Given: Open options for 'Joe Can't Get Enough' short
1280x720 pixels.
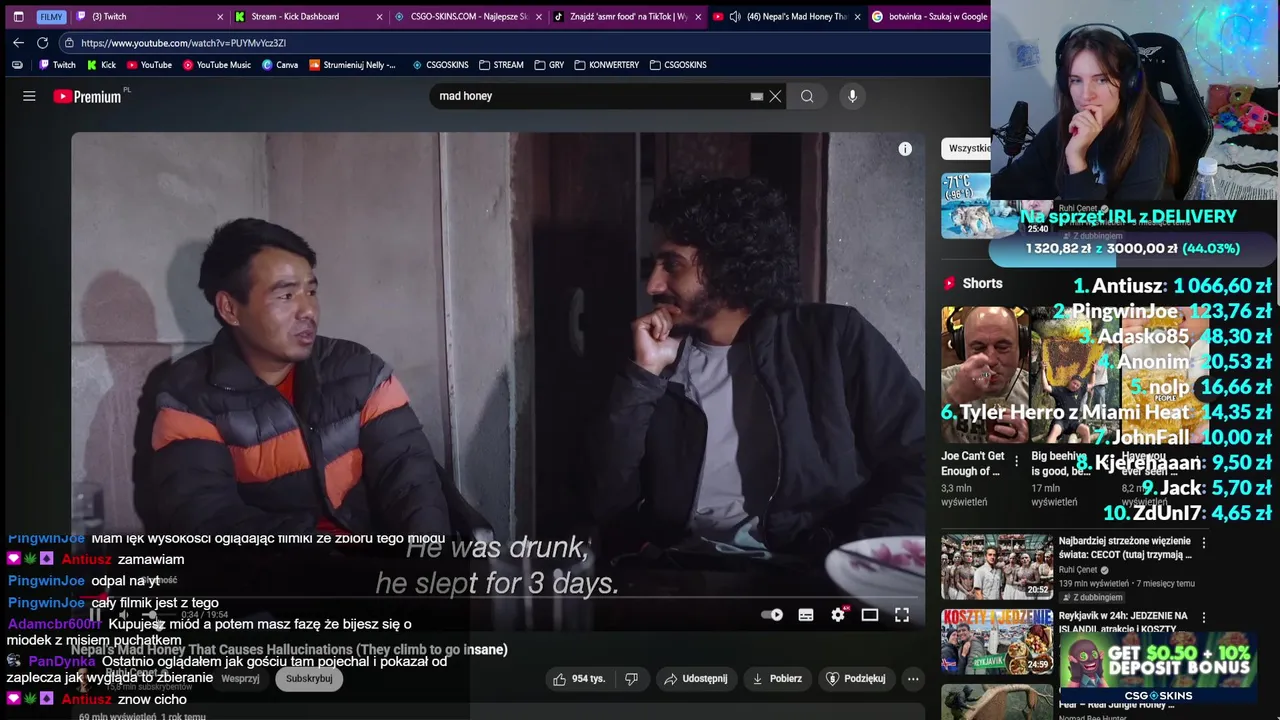Looking at the screenshot, I should click(x=1017, y=462).
